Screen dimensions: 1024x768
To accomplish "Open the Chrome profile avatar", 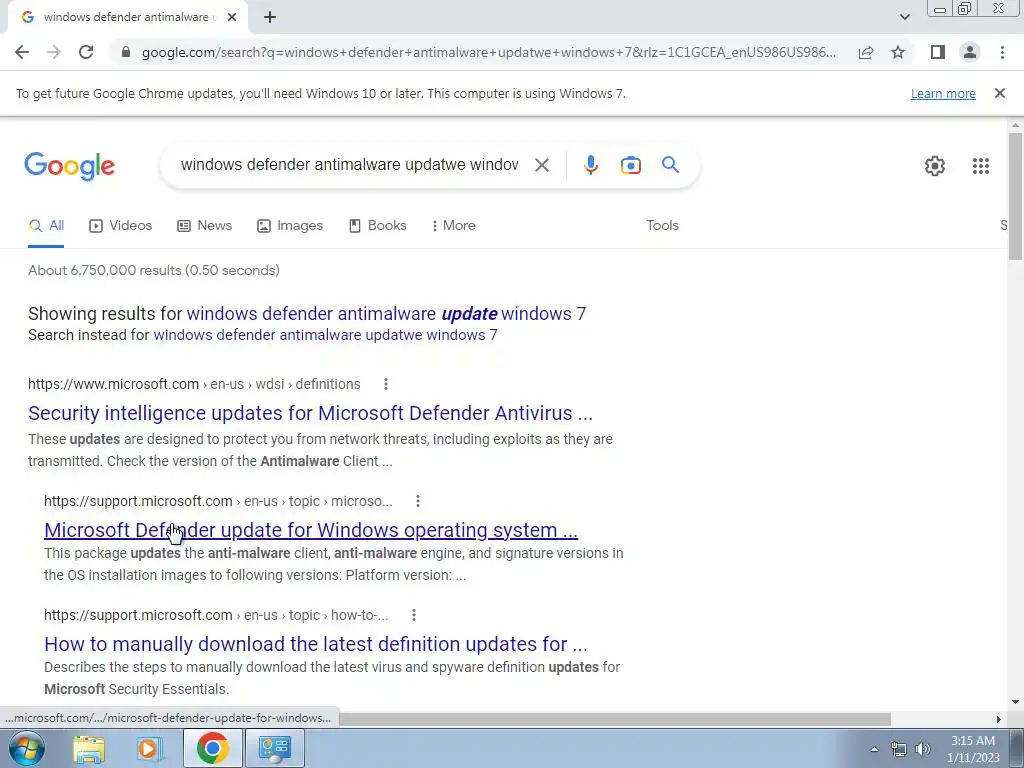I will (x=970, y=52).
